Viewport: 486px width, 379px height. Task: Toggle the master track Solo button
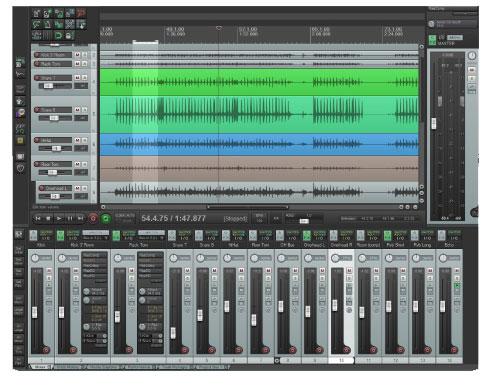click(x=472, y=79)
